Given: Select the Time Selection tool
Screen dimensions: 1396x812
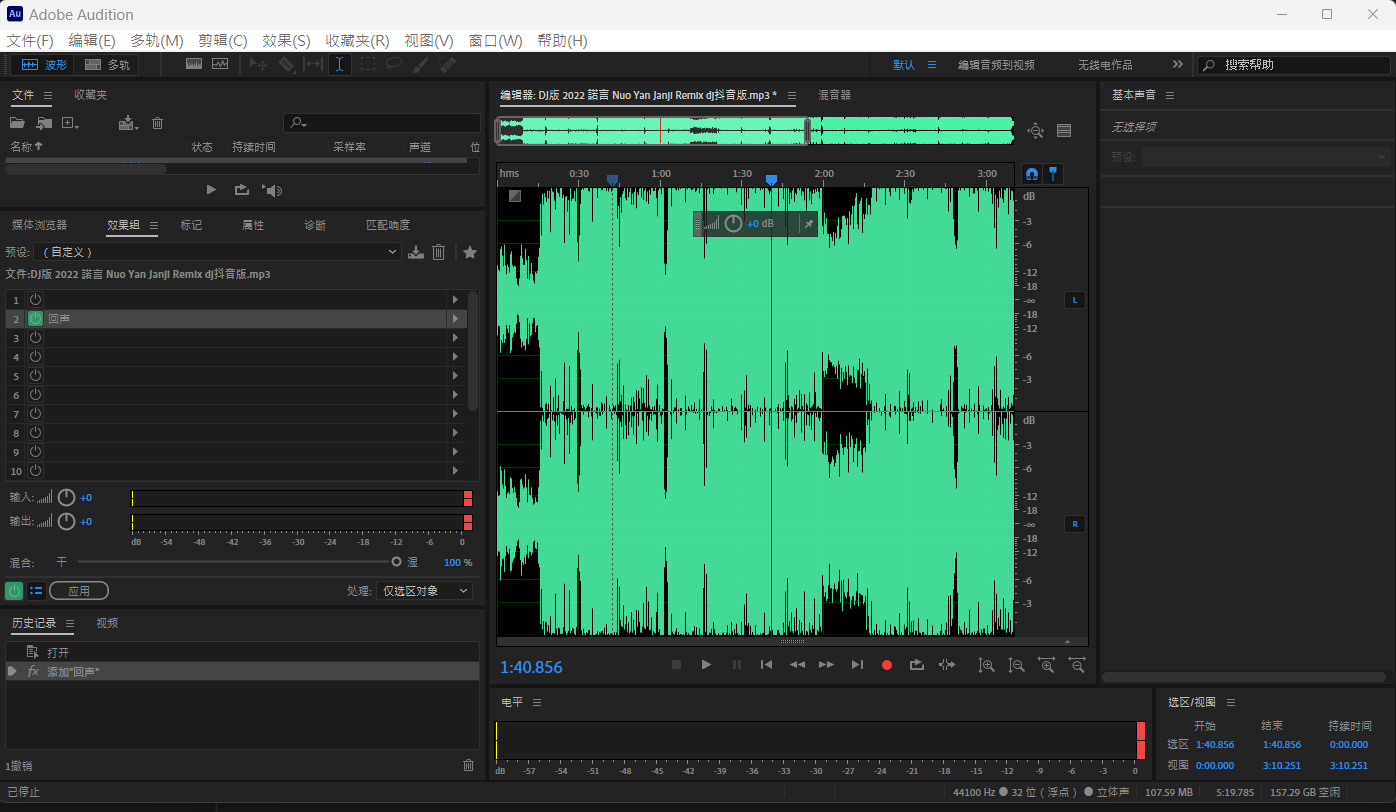Looking at the screenshot, I should (340, 64).
